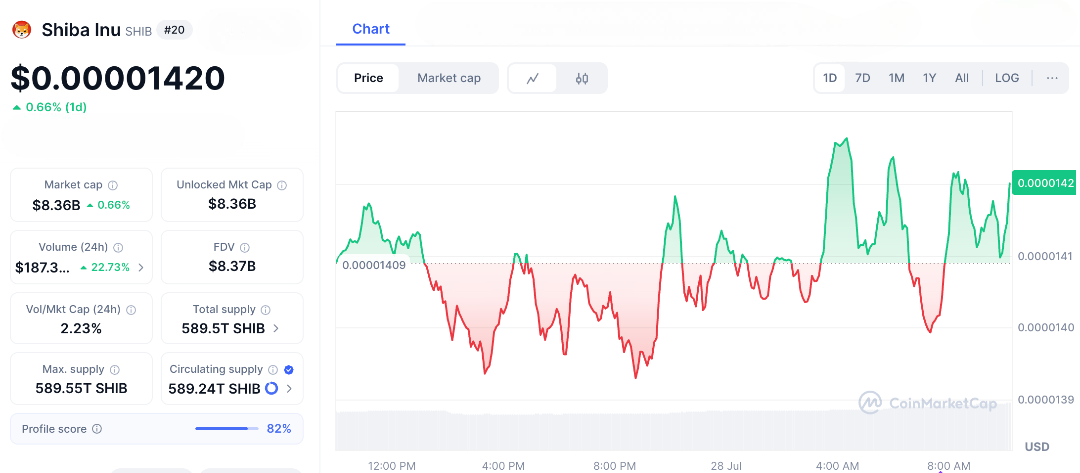Click the circulating supply progress ring icon
Screen dimensions: 1080x473
(x=271, y=388)
